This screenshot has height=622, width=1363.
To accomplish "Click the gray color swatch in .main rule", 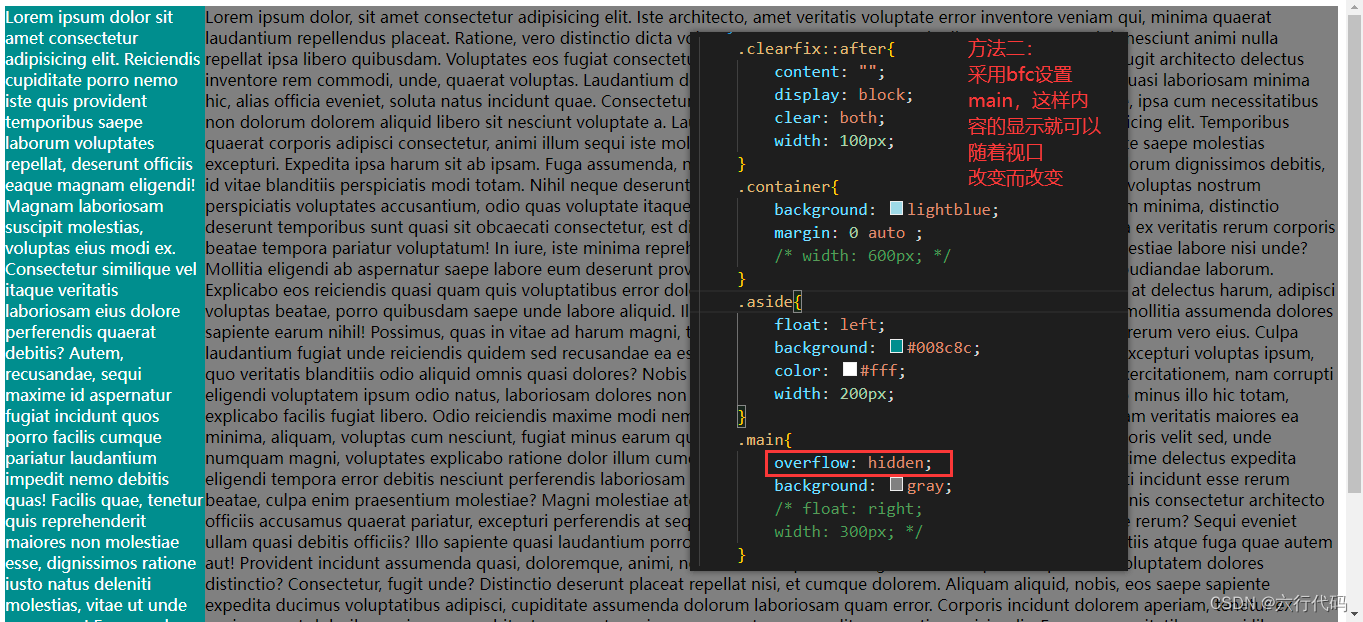I will click(x=896, y=485).
